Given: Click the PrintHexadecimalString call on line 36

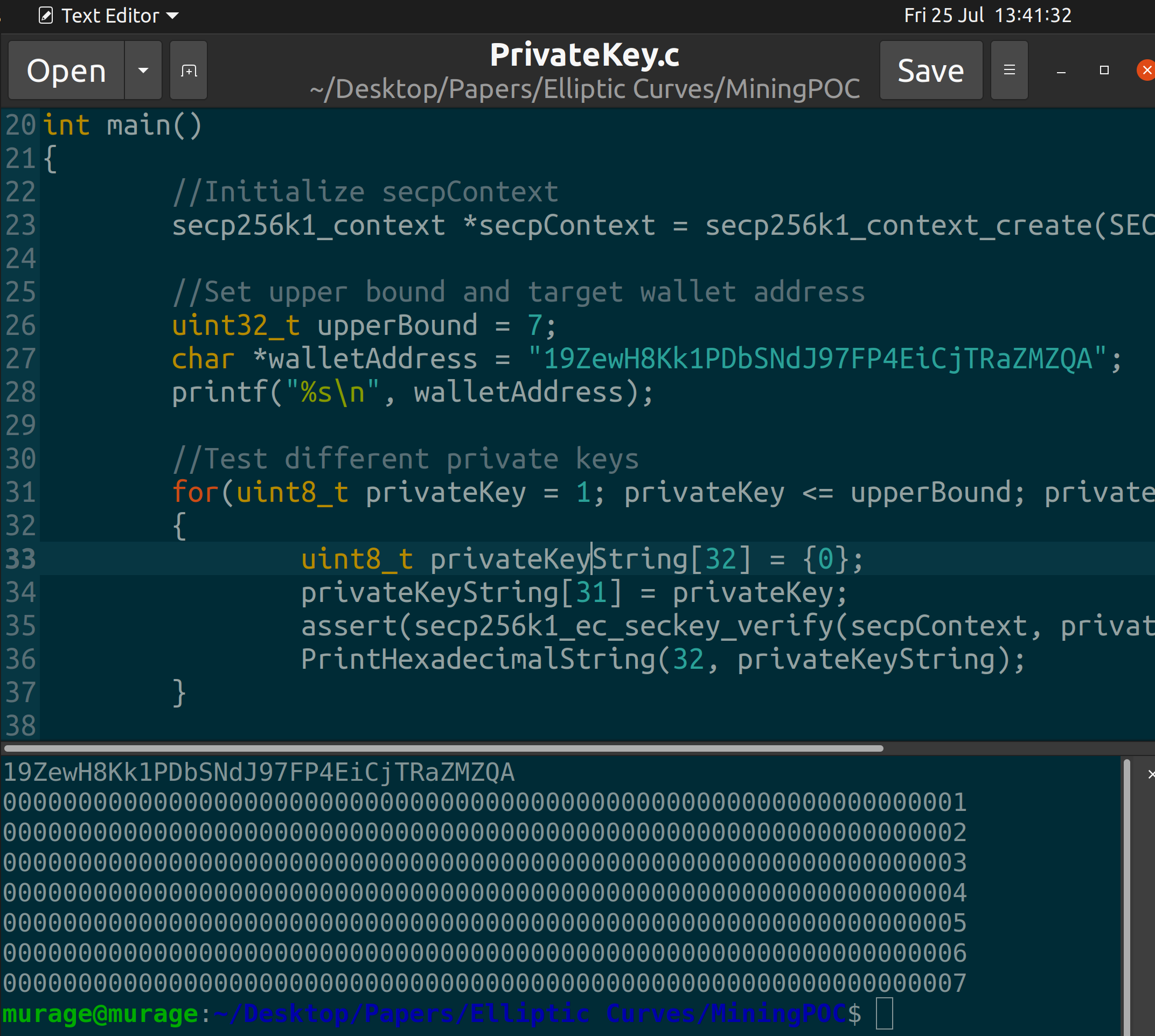Looking at the screenshot, I should 477,659.
